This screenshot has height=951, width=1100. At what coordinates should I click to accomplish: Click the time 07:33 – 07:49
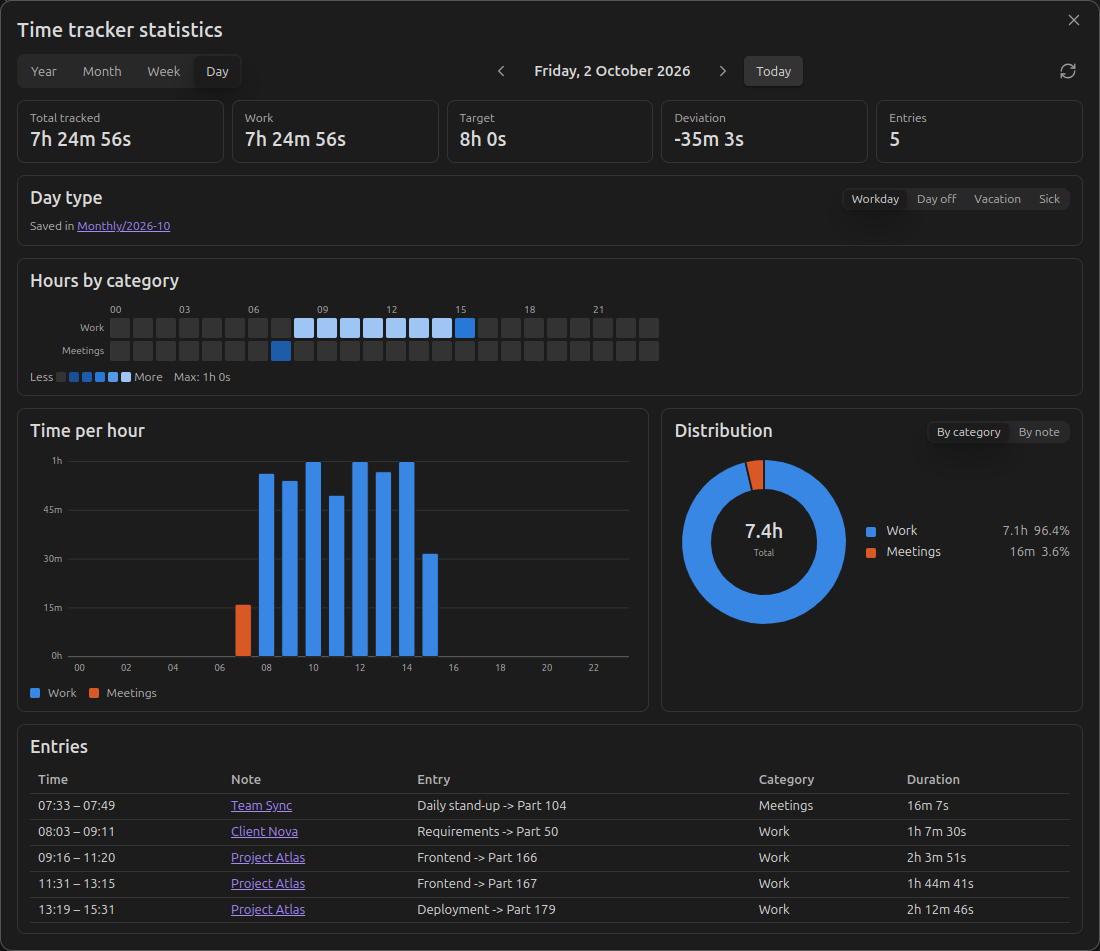coord(76,806)
